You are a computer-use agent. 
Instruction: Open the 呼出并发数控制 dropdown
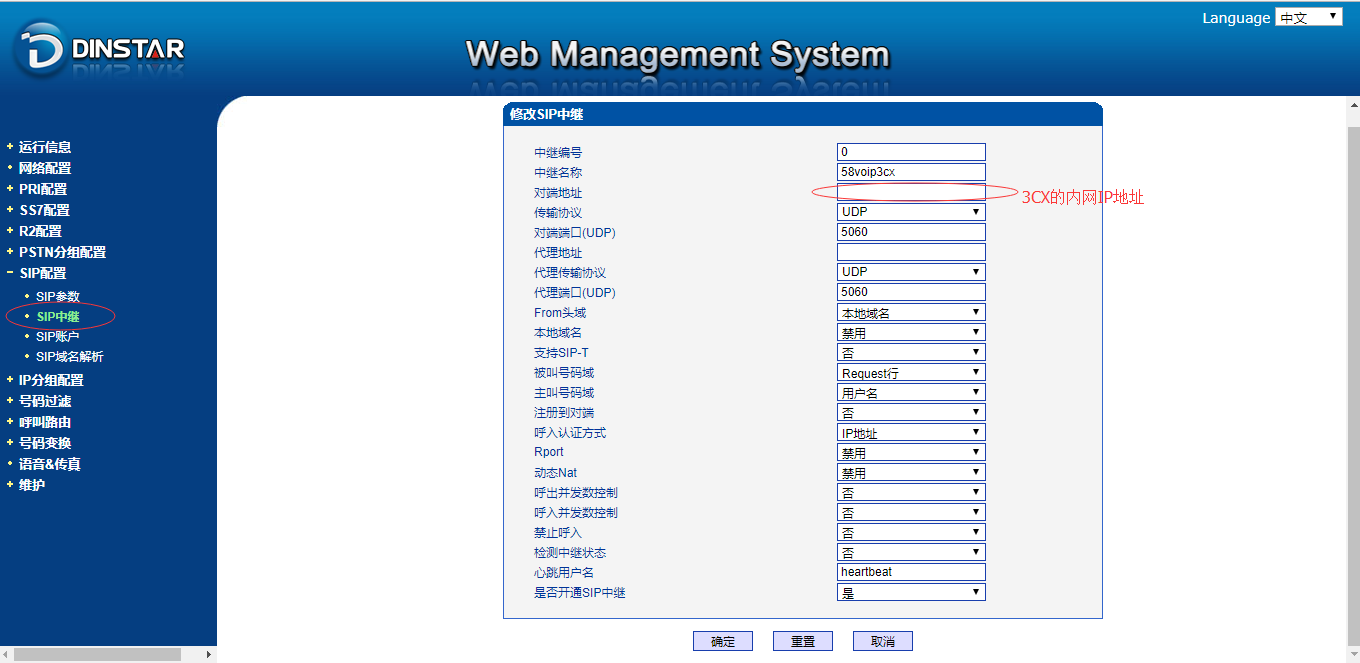(911, 492)
